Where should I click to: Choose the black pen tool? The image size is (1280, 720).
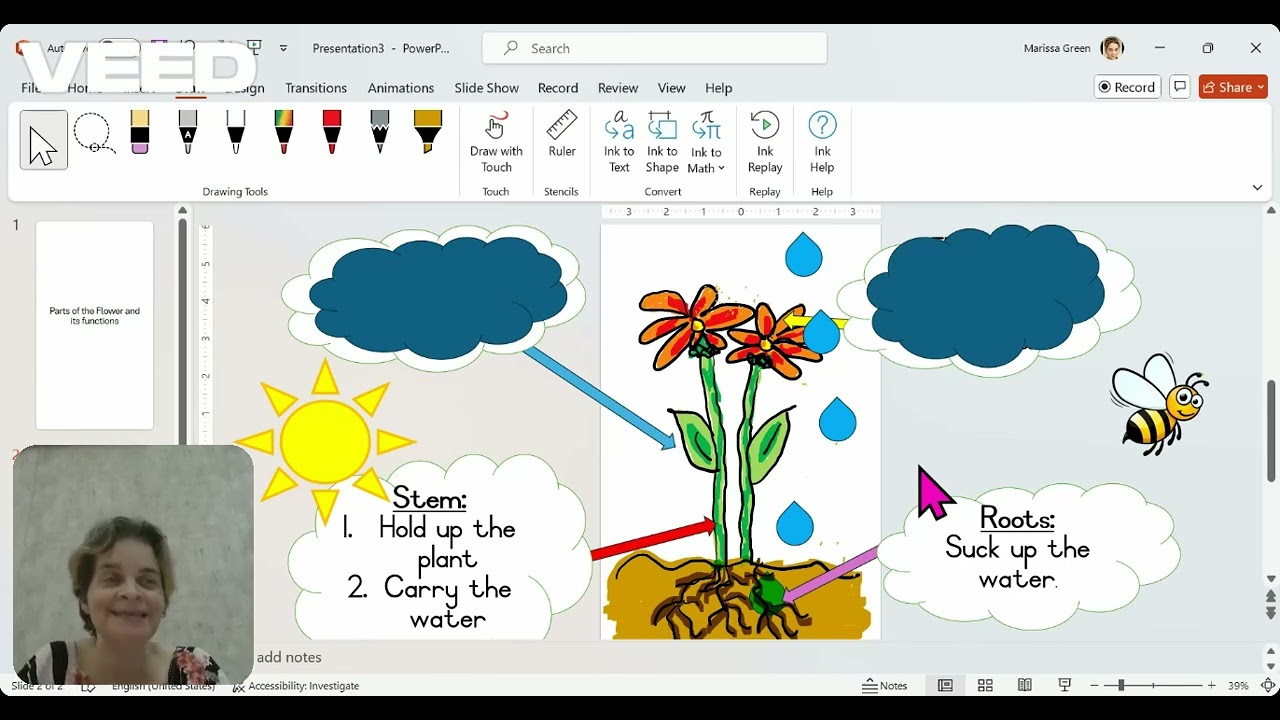(x=235, y=132)
